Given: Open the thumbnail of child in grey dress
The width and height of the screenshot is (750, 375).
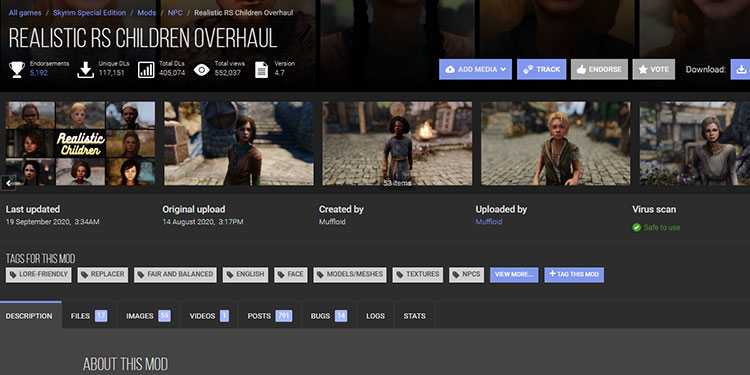Looking at the screenshot, I should pos(695,143).
